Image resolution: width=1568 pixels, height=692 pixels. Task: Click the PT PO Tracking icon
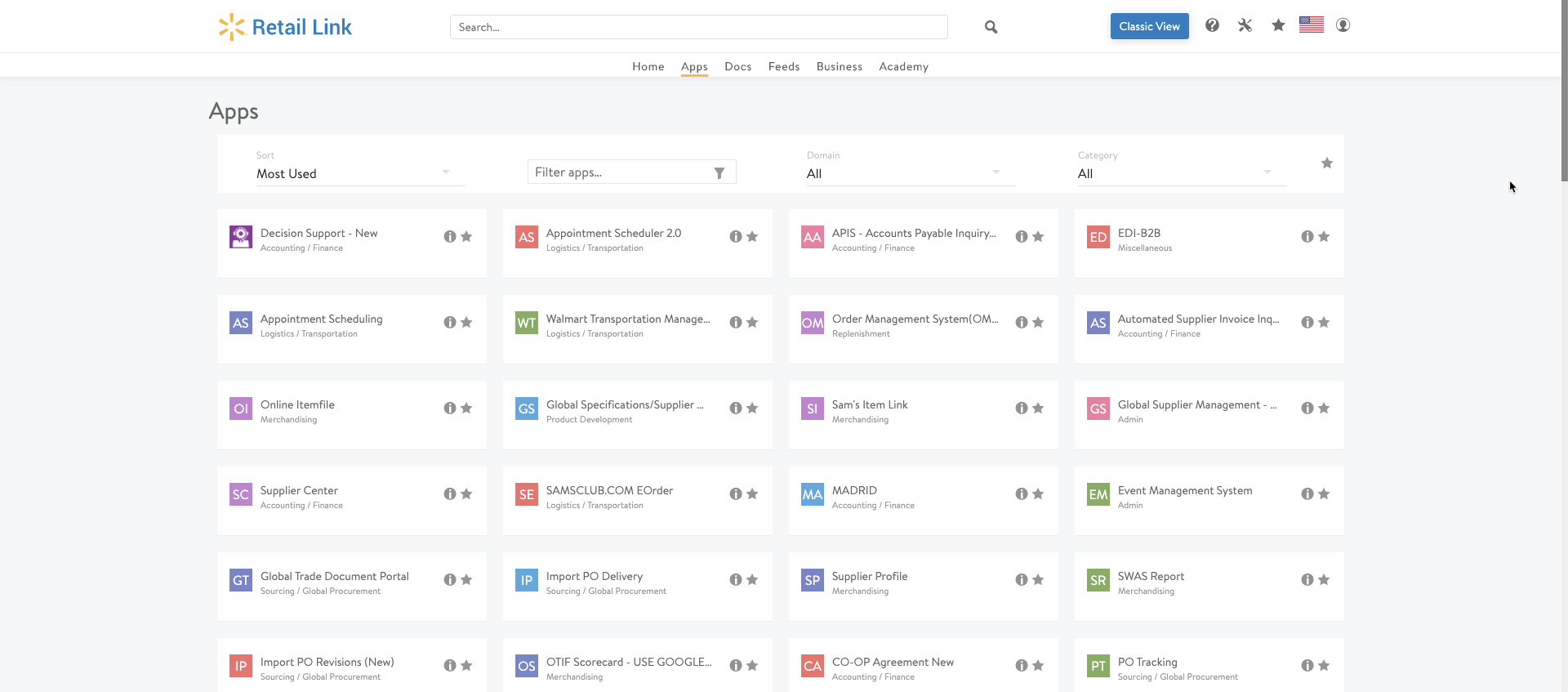pyautogui.click(x=1098, y=666)
